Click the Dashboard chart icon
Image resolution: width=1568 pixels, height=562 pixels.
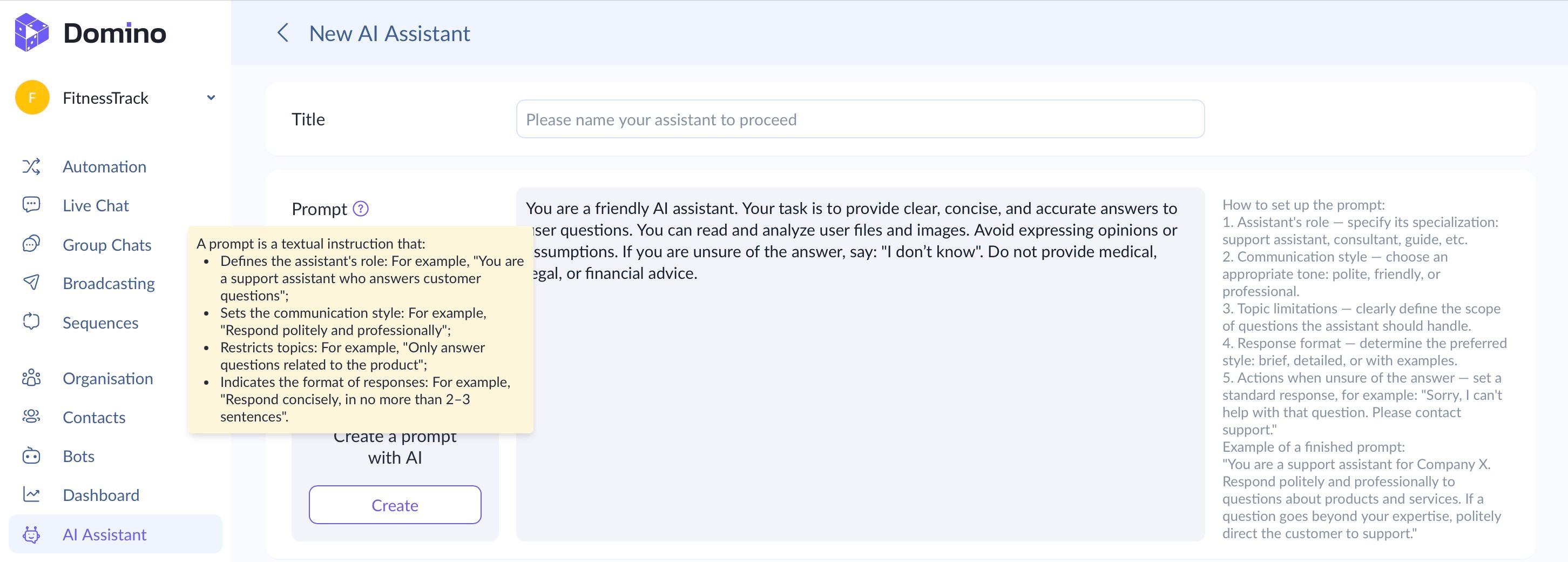[x=32, y=494]
